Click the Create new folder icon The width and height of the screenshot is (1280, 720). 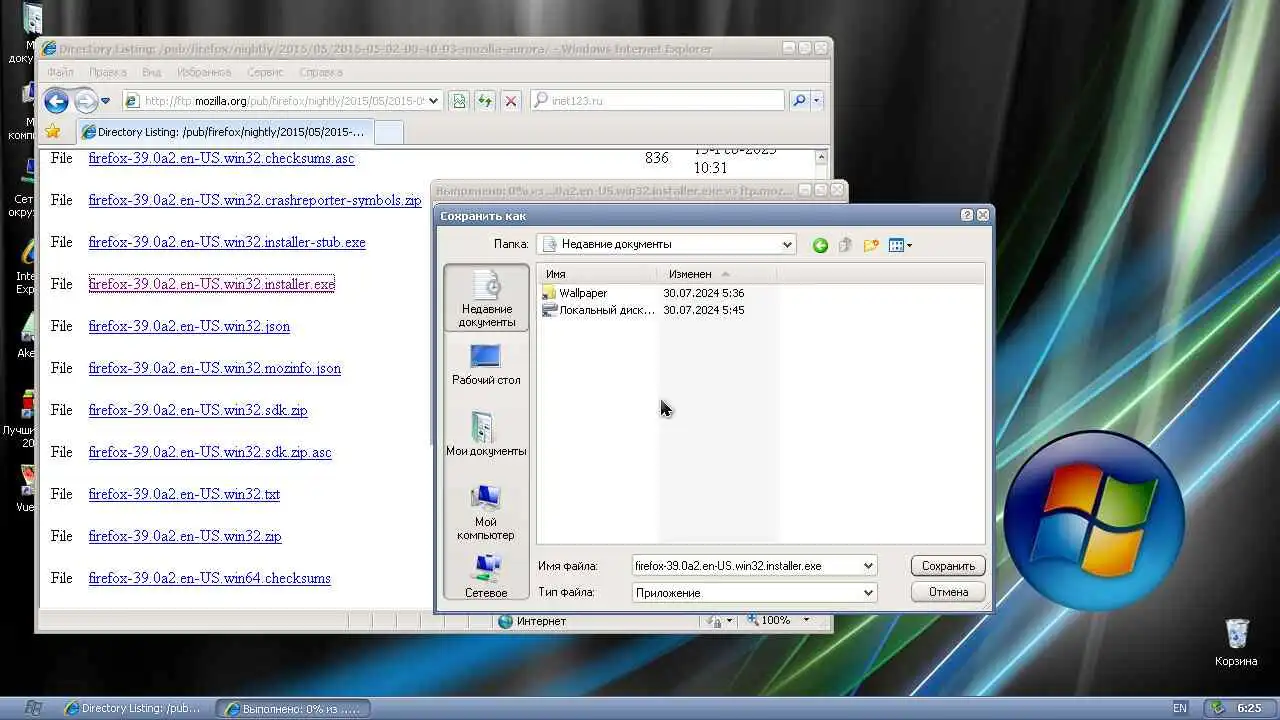871,245
